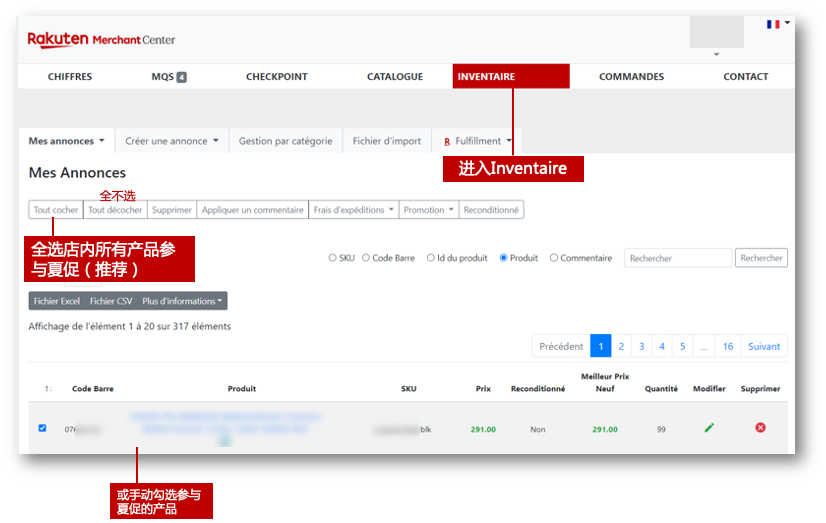The height and width of the screenshot is (523, 826).
Task: Click the Non reconditionné cell value
Action: tap(538, 429)
